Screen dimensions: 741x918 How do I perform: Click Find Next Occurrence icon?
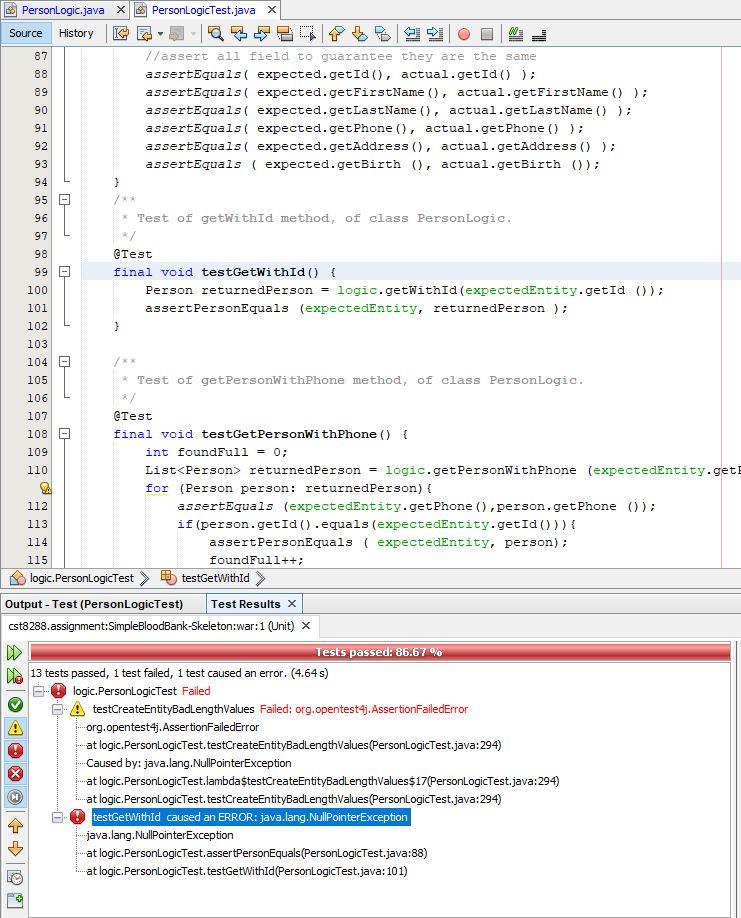pos(262,34)
